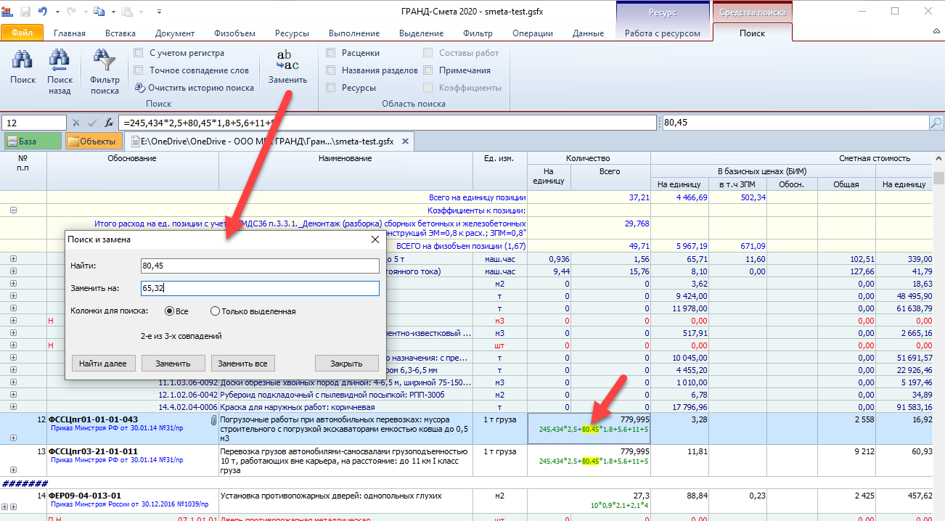
Task: Open the Данные ribbon tab
Action: tap(588, 33)
